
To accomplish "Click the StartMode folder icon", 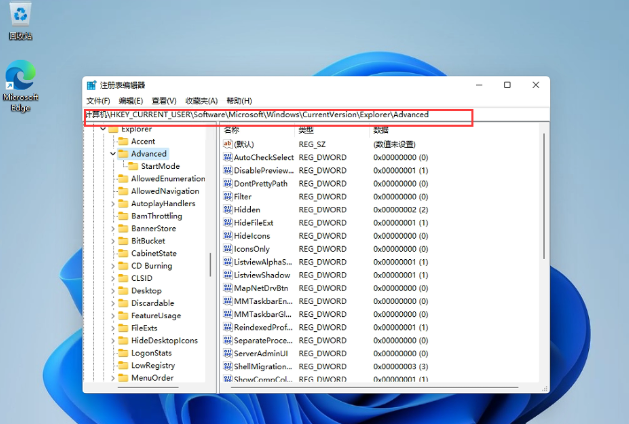I will [x=133, y=166].
